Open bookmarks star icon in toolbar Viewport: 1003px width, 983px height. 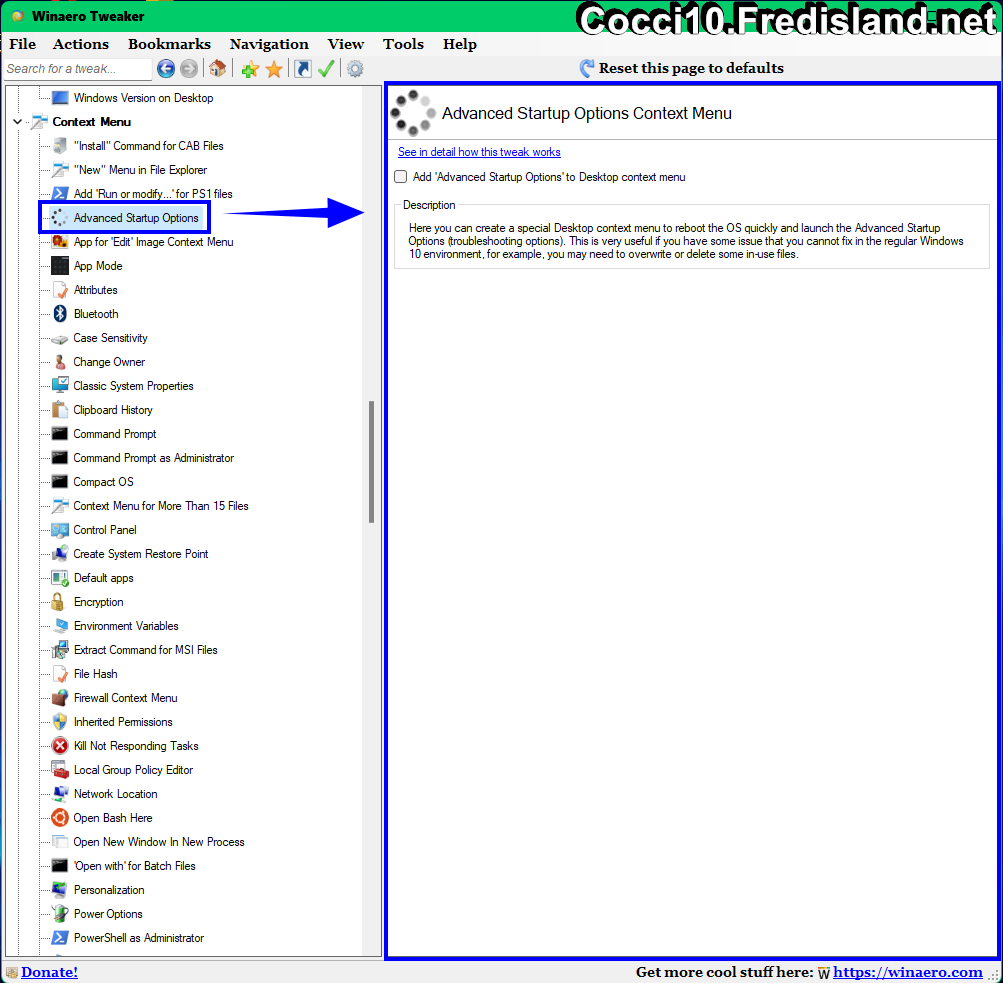(x=274, y=69)
